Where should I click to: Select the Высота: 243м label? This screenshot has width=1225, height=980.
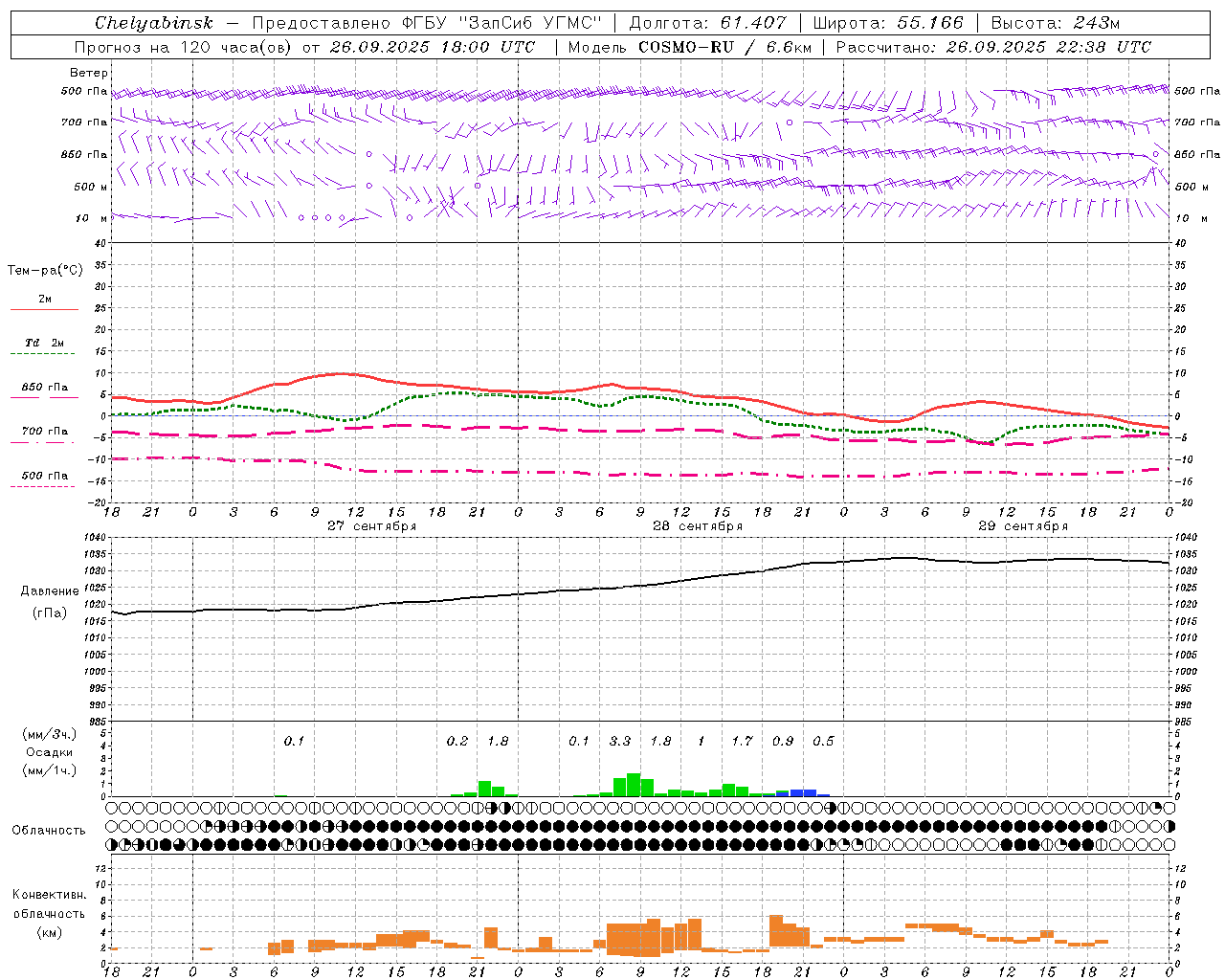(x=1055, y=23)
